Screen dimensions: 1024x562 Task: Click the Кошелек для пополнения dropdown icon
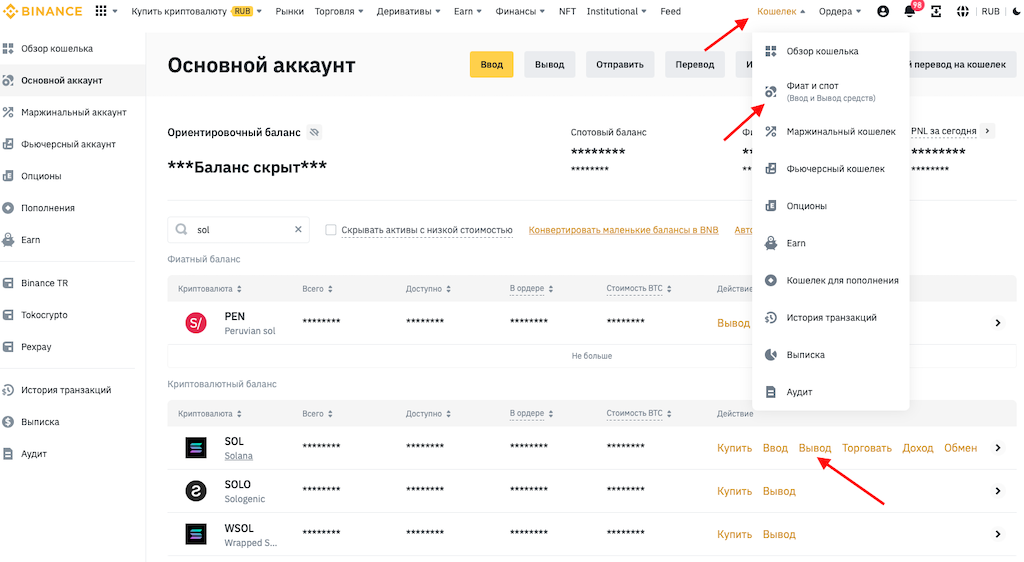coord(771,280)
